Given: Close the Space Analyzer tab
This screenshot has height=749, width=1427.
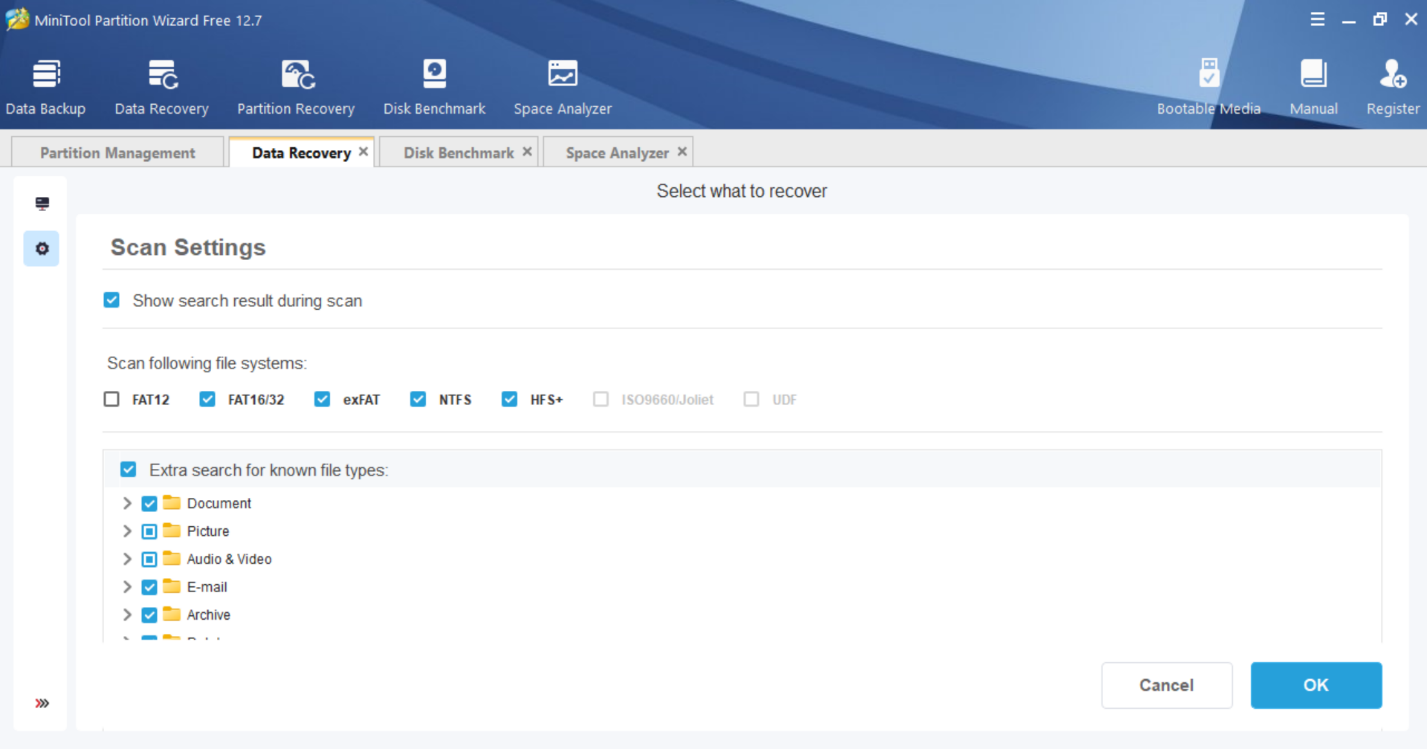Looking at the screenshot, I should (682, 152).
